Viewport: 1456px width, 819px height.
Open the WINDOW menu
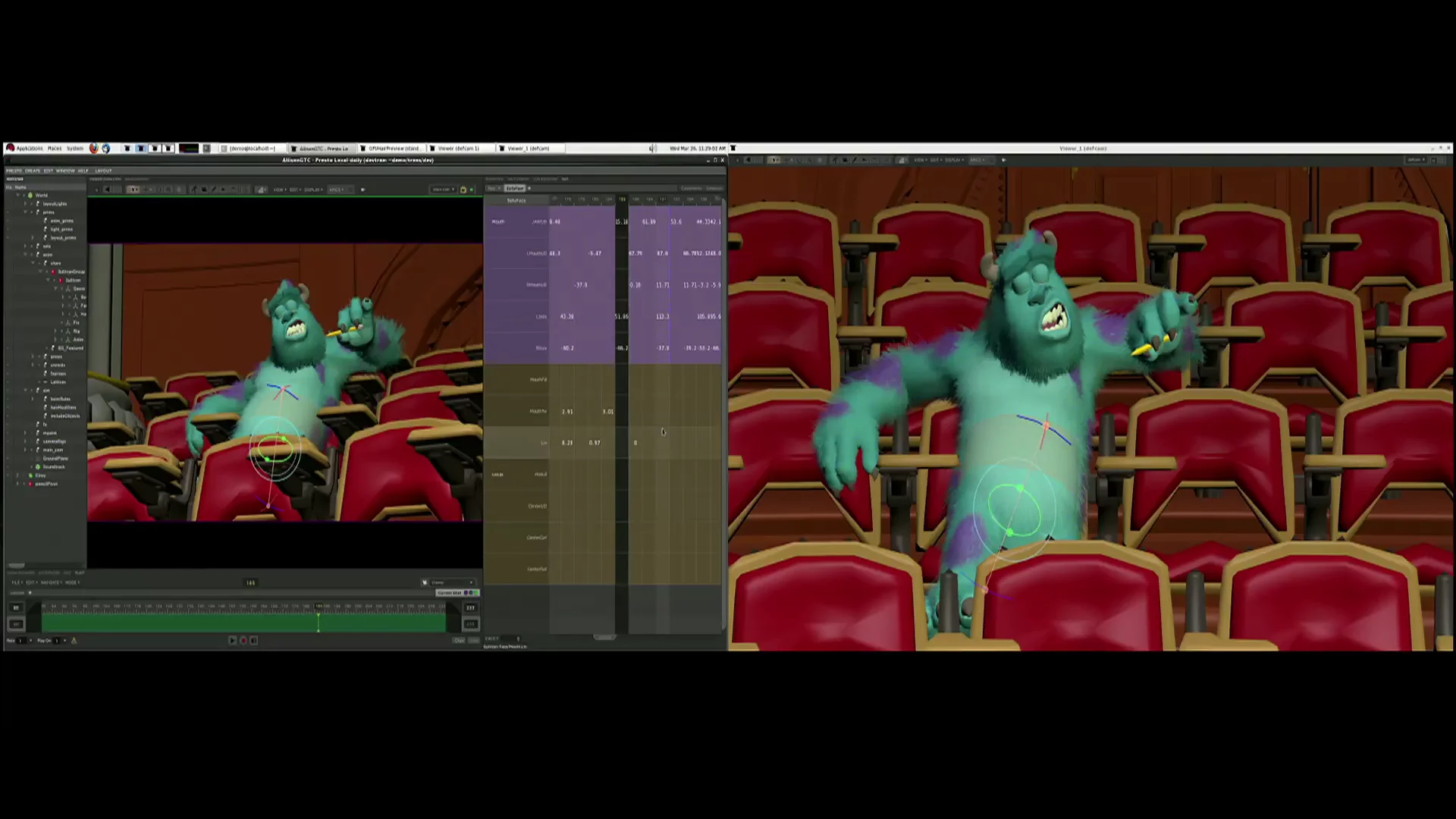(65, 171)
